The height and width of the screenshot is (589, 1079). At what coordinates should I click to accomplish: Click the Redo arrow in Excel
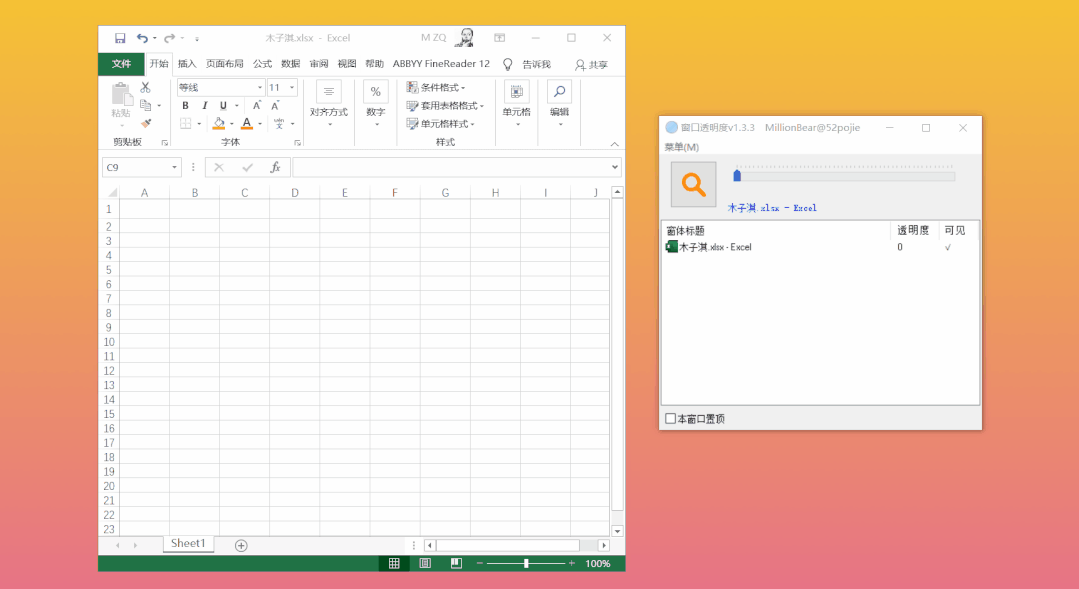click(x=169, y=38)
